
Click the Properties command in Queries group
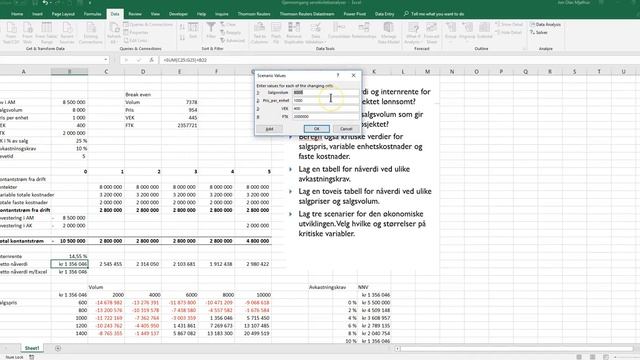tap(136, 32)
